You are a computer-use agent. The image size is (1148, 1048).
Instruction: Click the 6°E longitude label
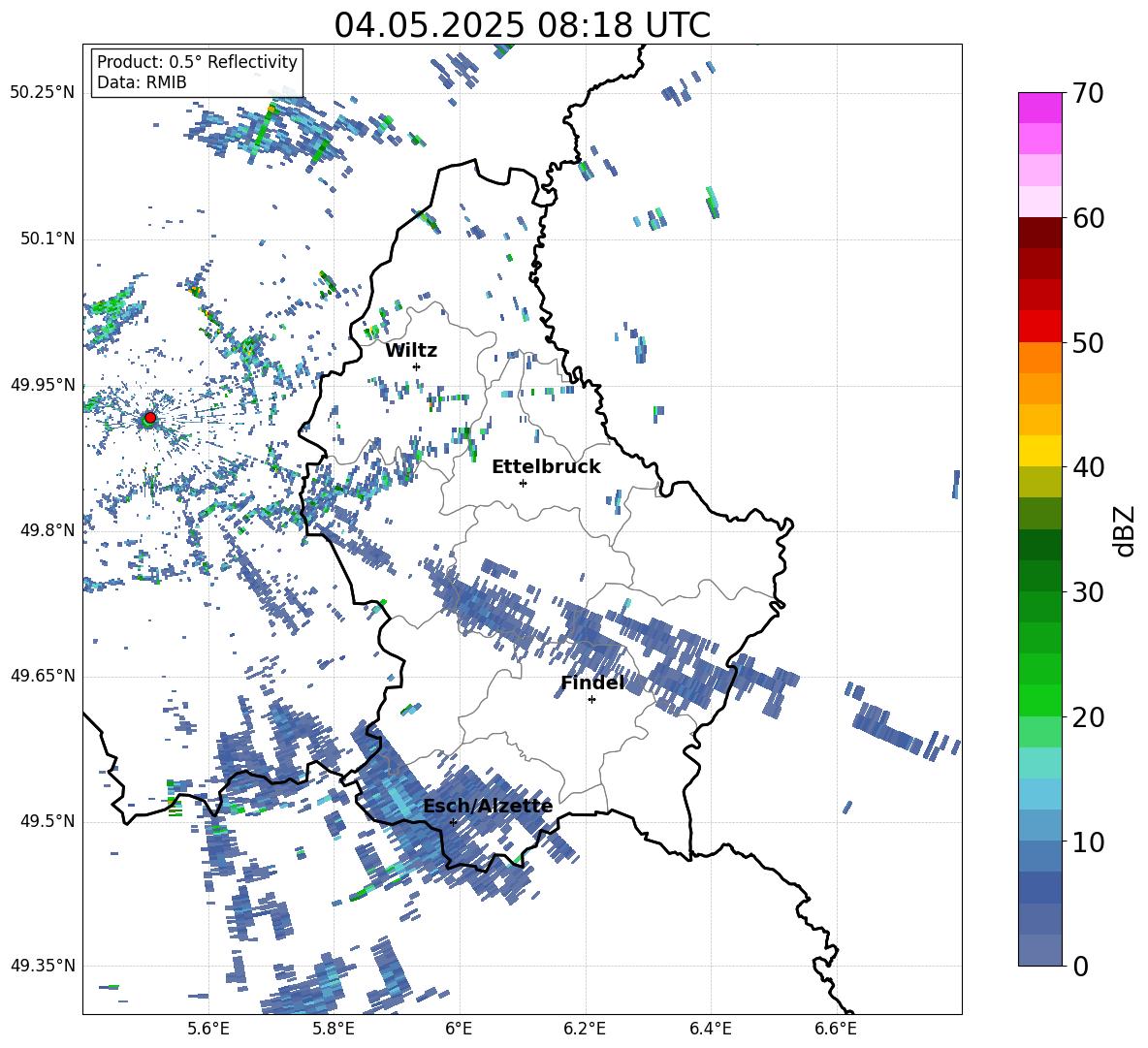[459, 1029]
